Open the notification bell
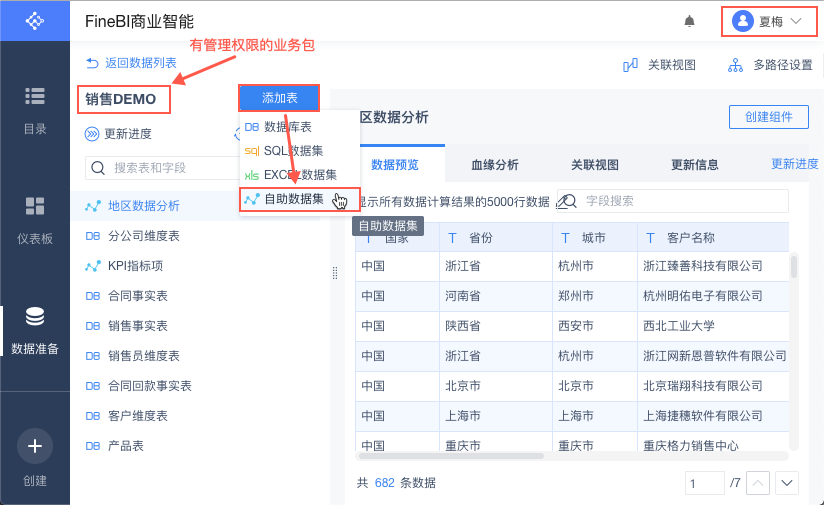Image resolution: width=824 pixels, height=505 pixels. click(689, 22)
